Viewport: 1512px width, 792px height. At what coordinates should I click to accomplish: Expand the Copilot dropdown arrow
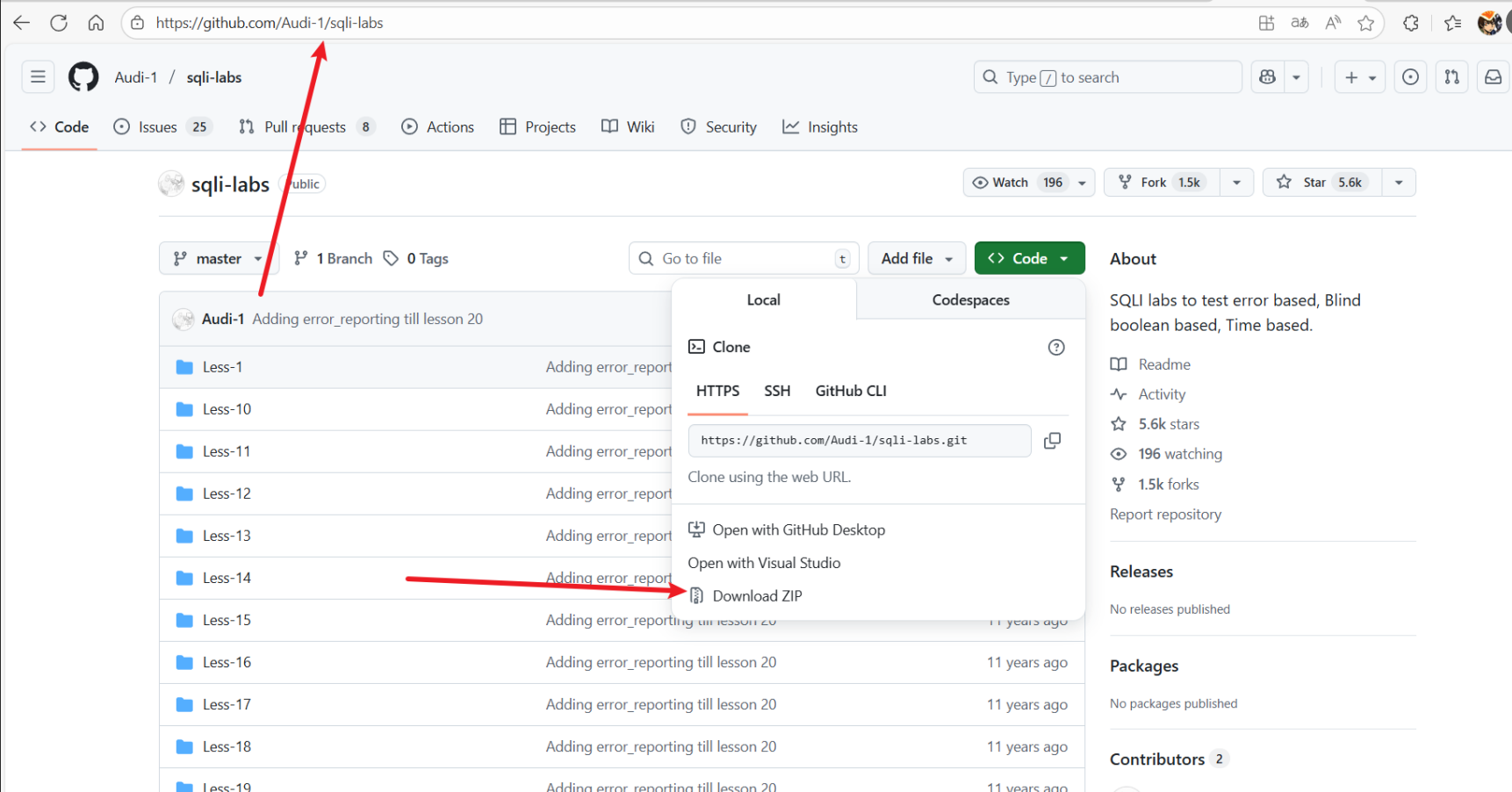click(1296, 77)
